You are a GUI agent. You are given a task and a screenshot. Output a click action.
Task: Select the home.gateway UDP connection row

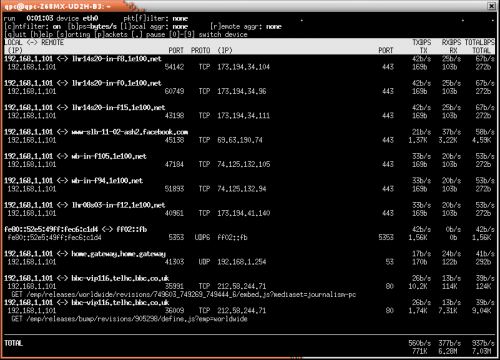pos(249,258)
